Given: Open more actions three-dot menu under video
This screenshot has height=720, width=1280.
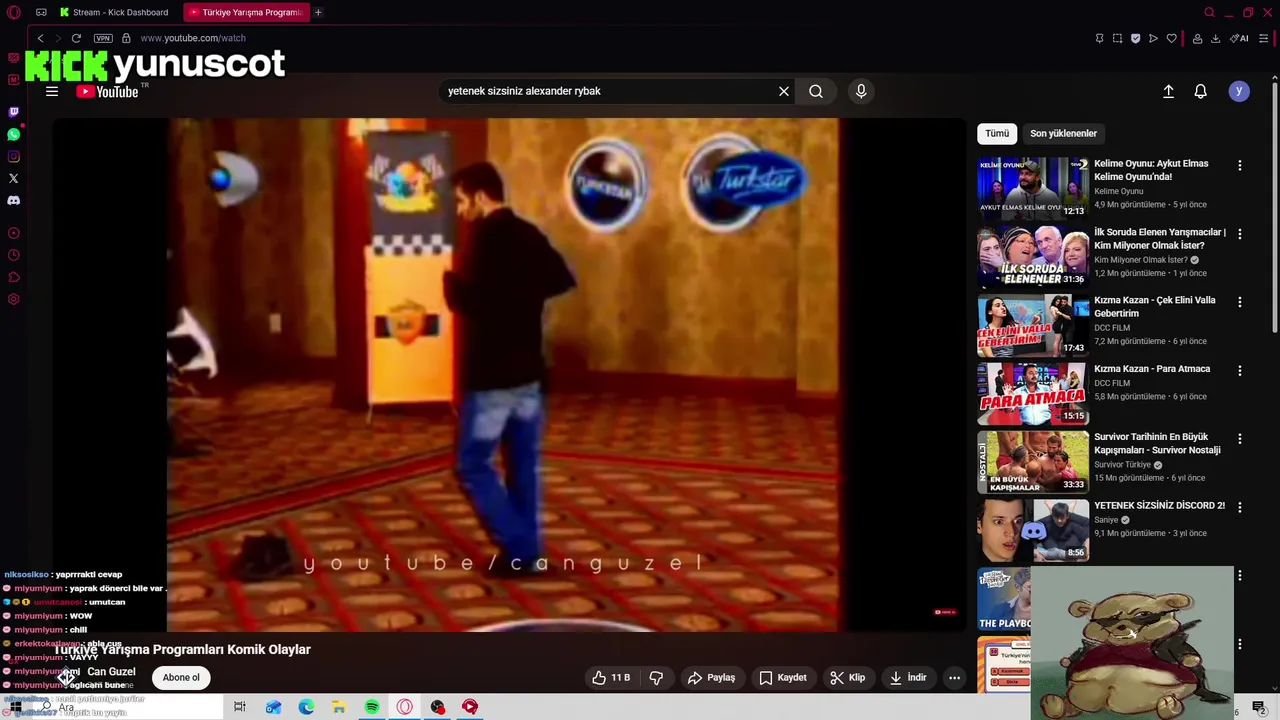Looking at the screenshot, I should (x=954, y=677).
